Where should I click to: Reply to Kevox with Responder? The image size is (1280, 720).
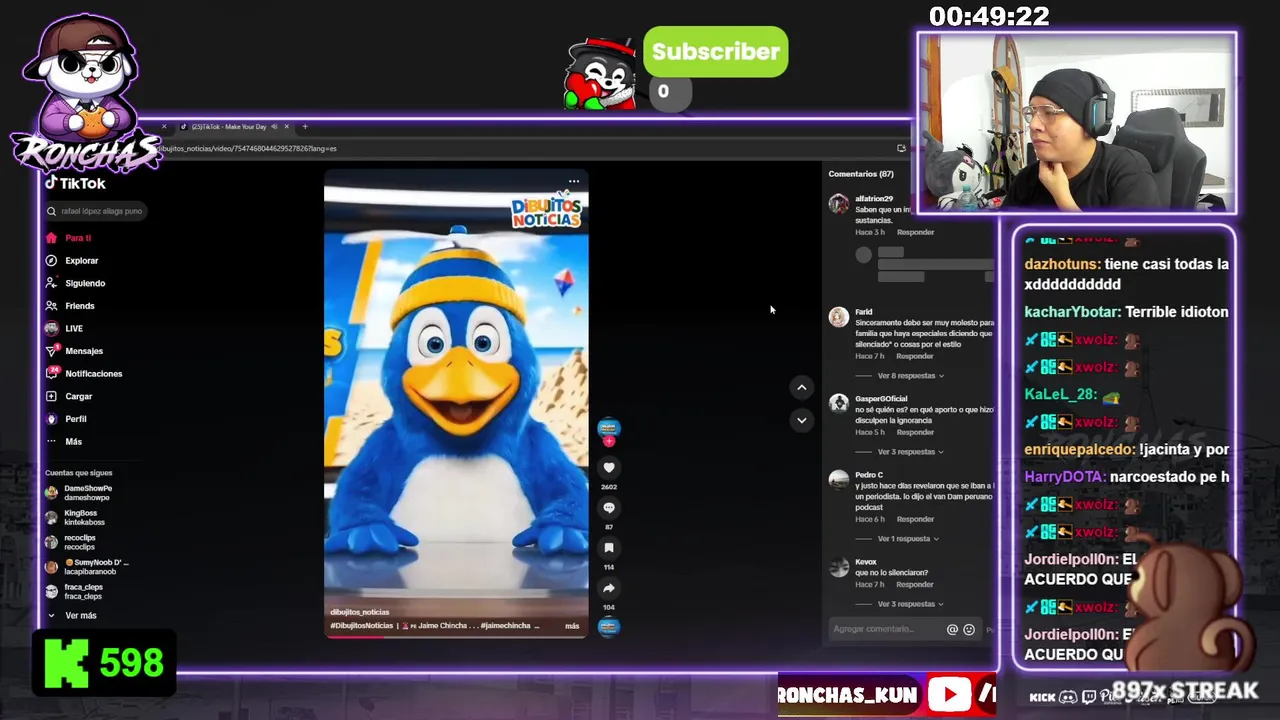click(x=915, y=584)
